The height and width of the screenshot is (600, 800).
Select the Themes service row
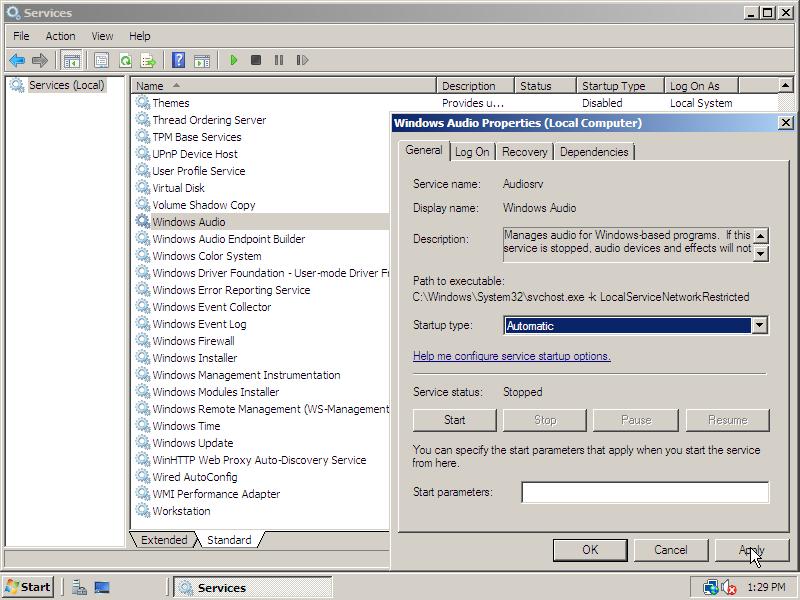pyautogui.click(x=170, y=103)
